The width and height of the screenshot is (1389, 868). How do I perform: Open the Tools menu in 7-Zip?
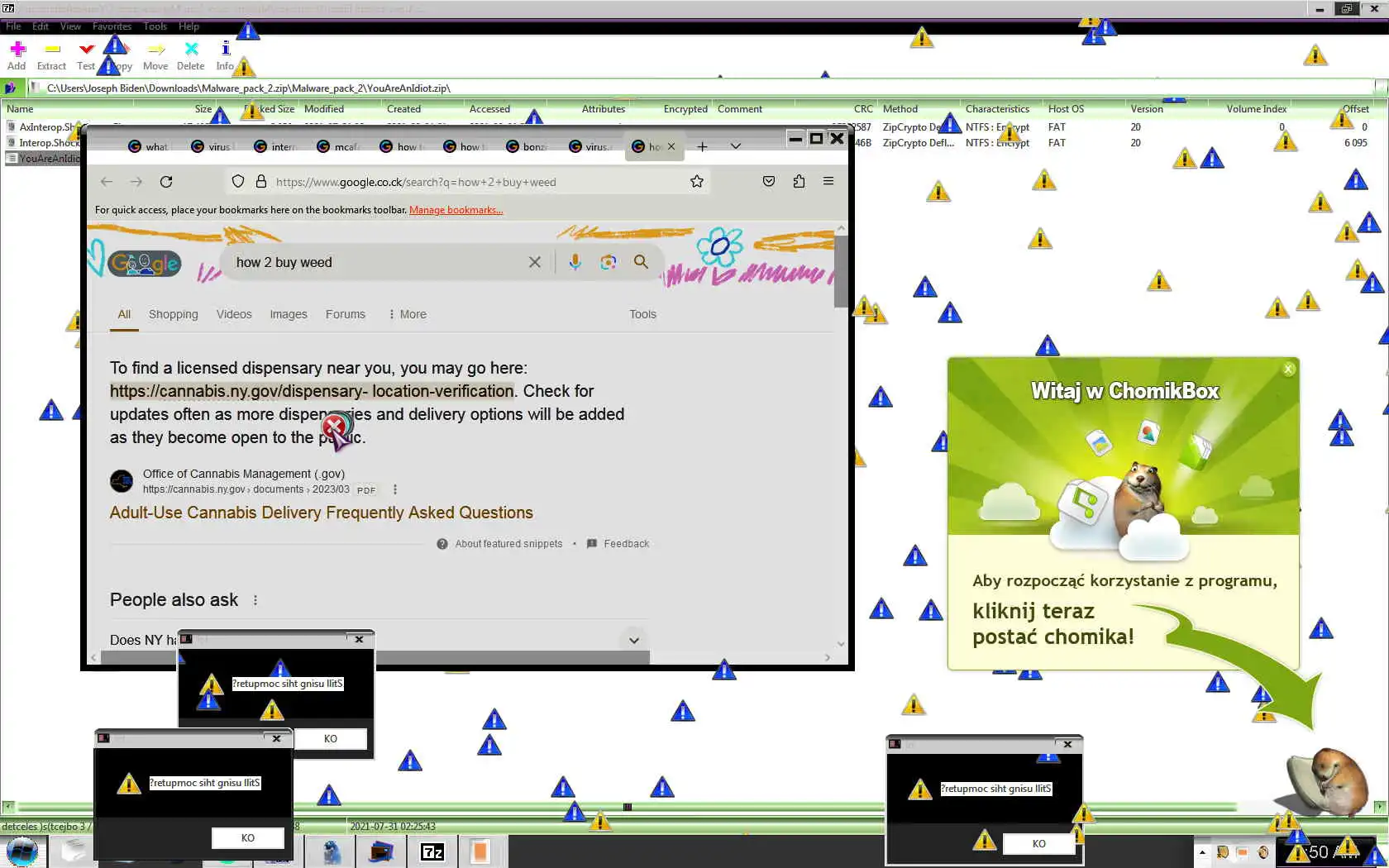pyautogui.click(x=155, y=26)
